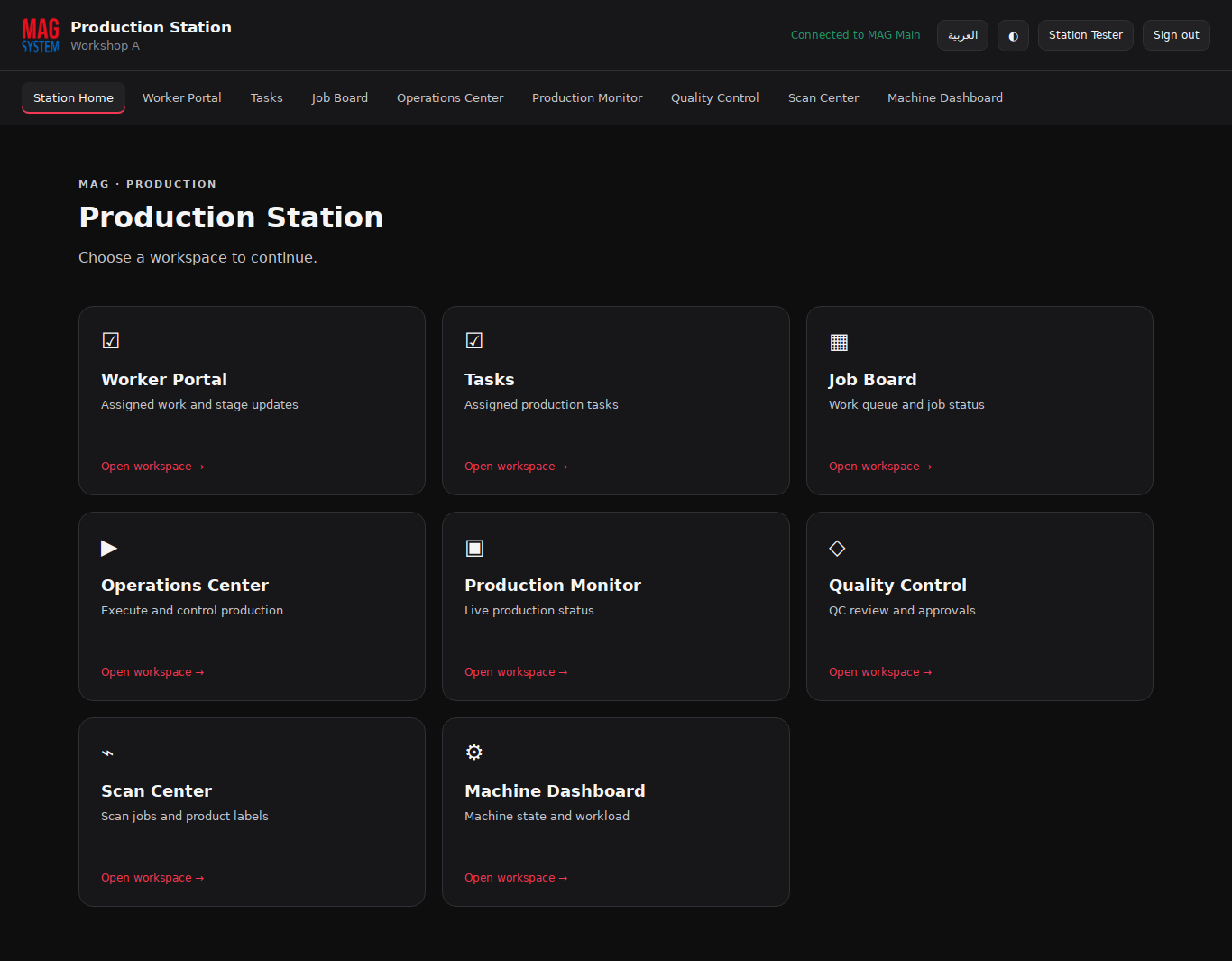Click the Worker Portal card title
This screenshot has width=1232, height=961.
[x=164, y=380]
